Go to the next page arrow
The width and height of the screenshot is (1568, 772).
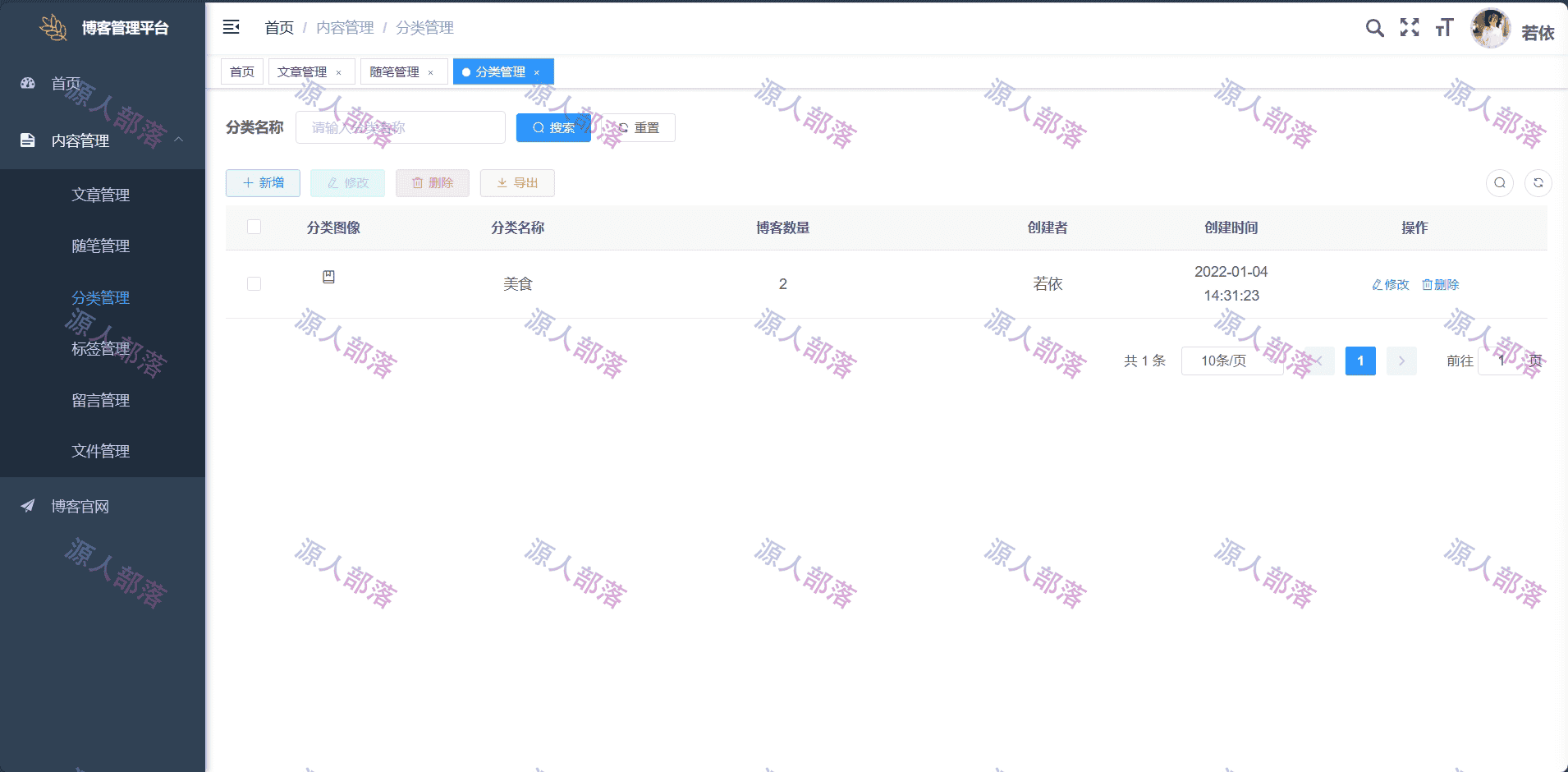(x=1401, y=361)
